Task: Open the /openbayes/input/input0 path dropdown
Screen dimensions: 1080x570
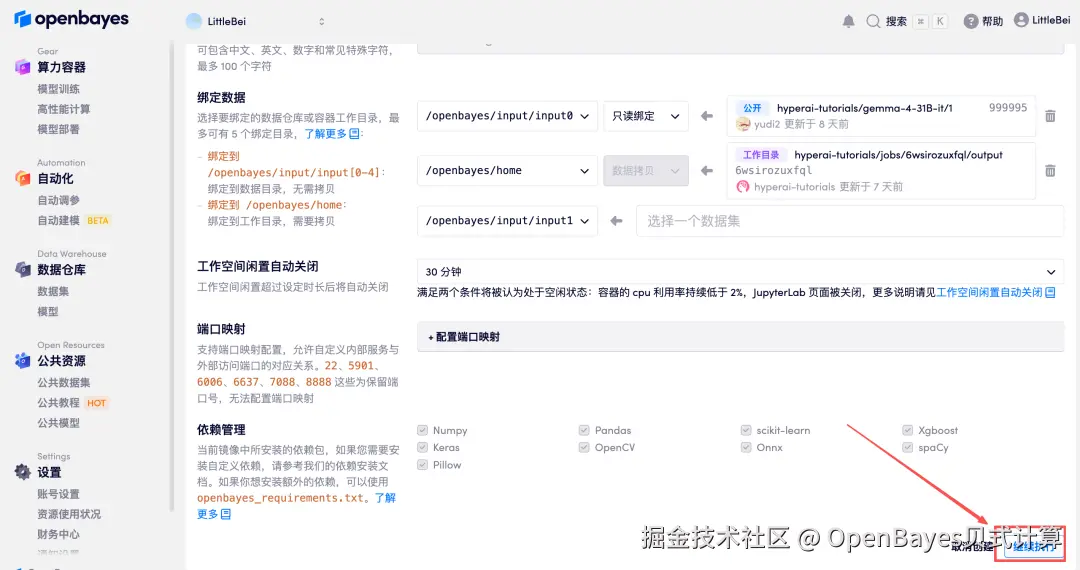Action: point(507,116)
